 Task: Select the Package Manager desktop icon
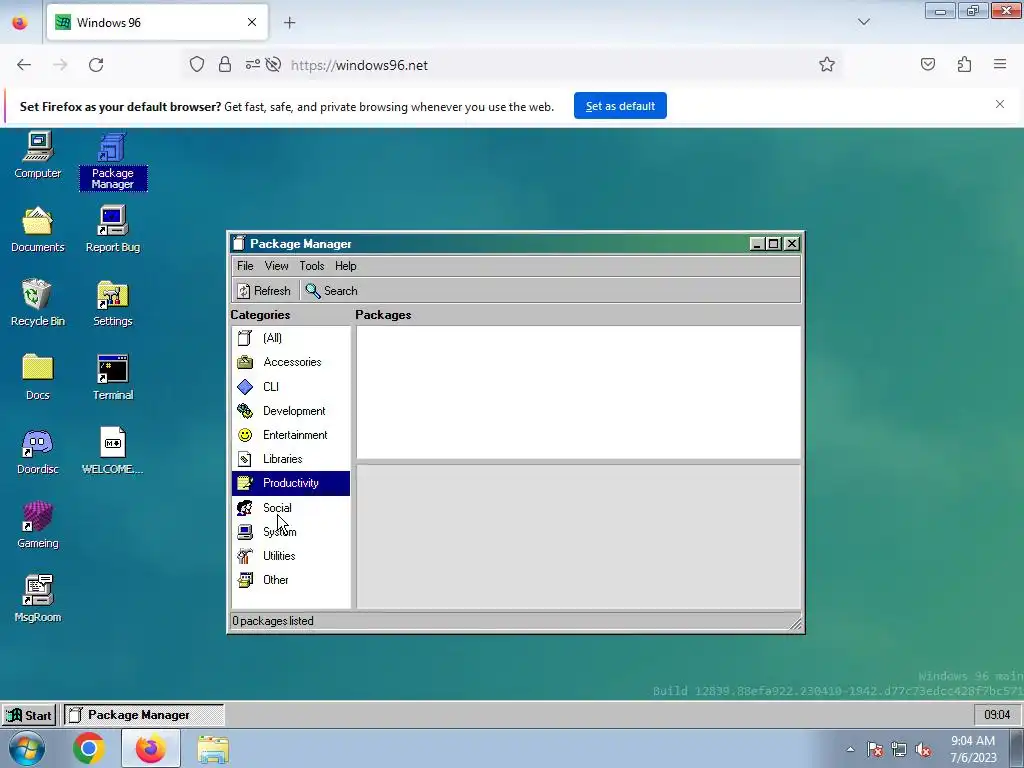[112, 161]
